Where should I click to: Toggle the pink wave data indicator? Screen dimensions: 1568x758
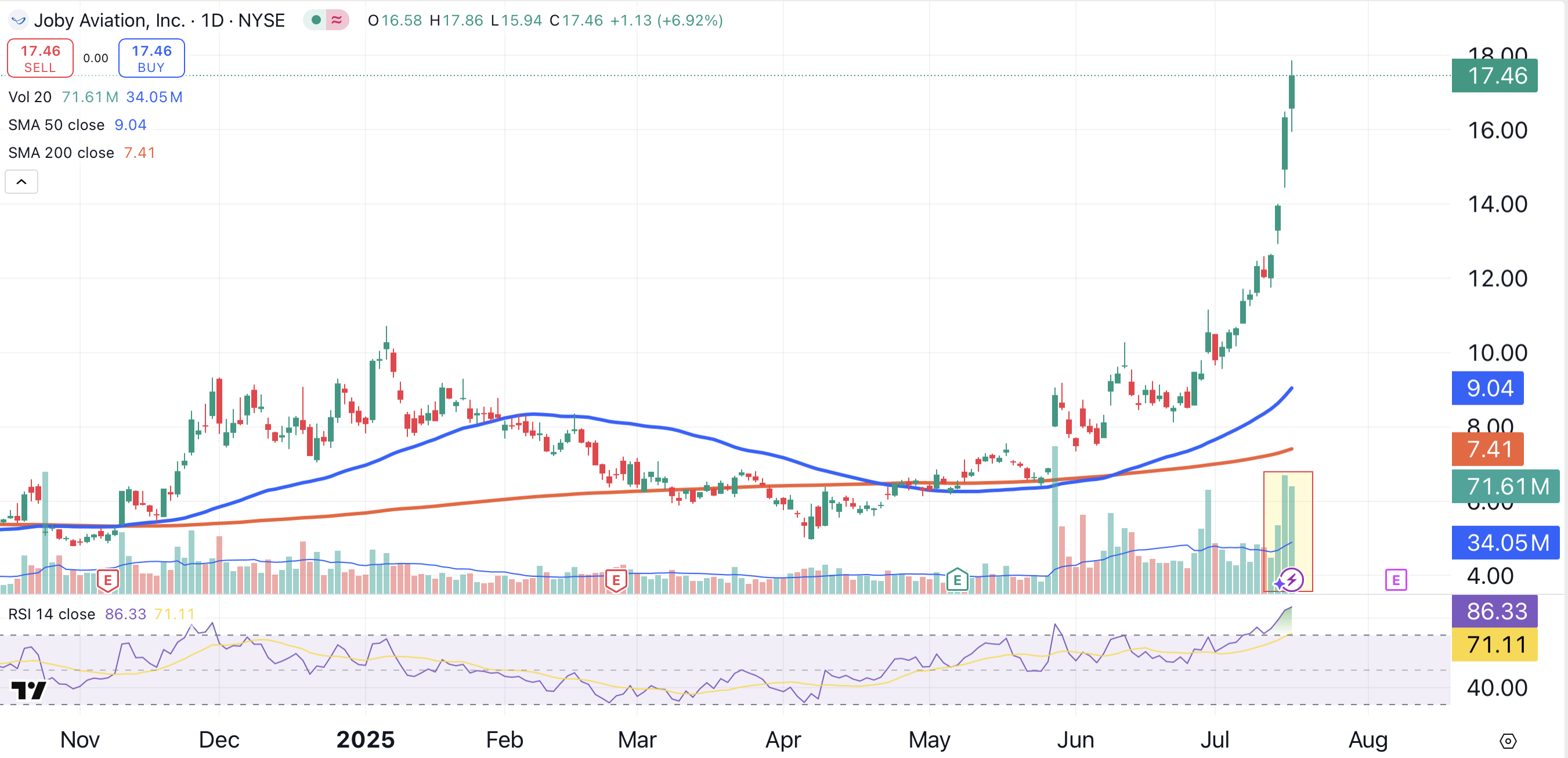pyautogui.click(x=337, y=20)
